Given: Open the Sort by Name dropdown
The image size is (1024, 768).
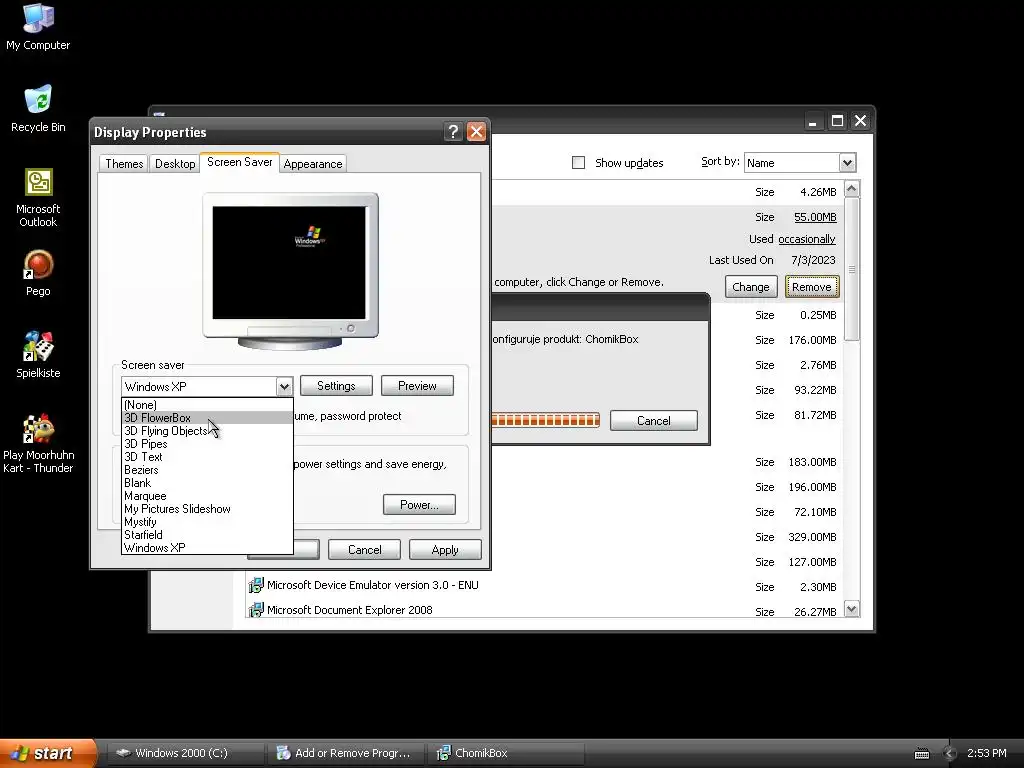Looking at the screenshot, I should click(847, 163).
